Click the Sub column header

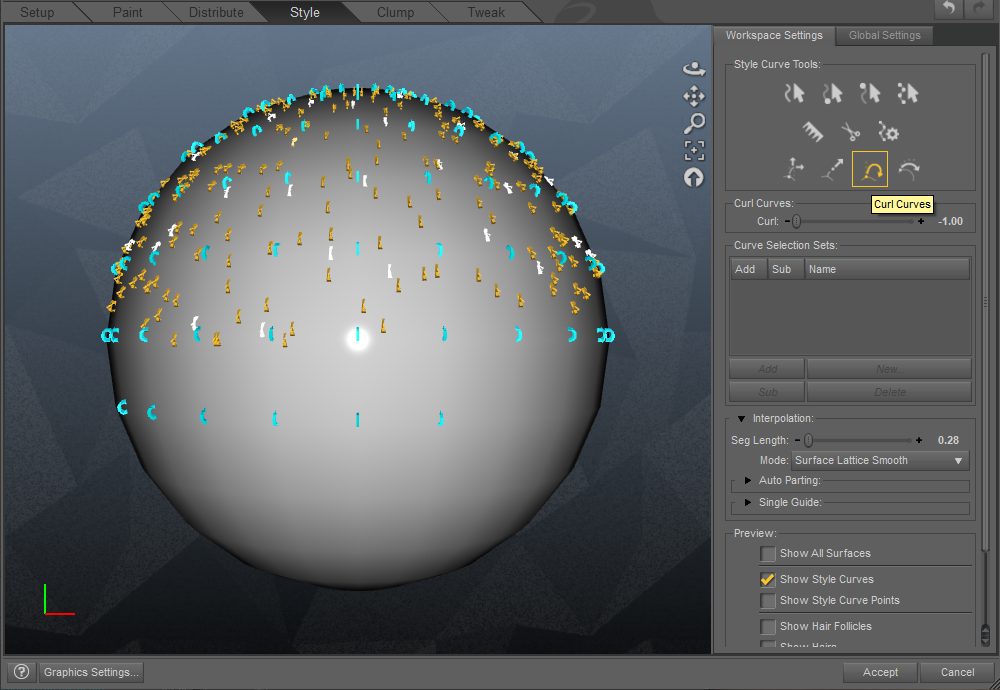(786, 269)
